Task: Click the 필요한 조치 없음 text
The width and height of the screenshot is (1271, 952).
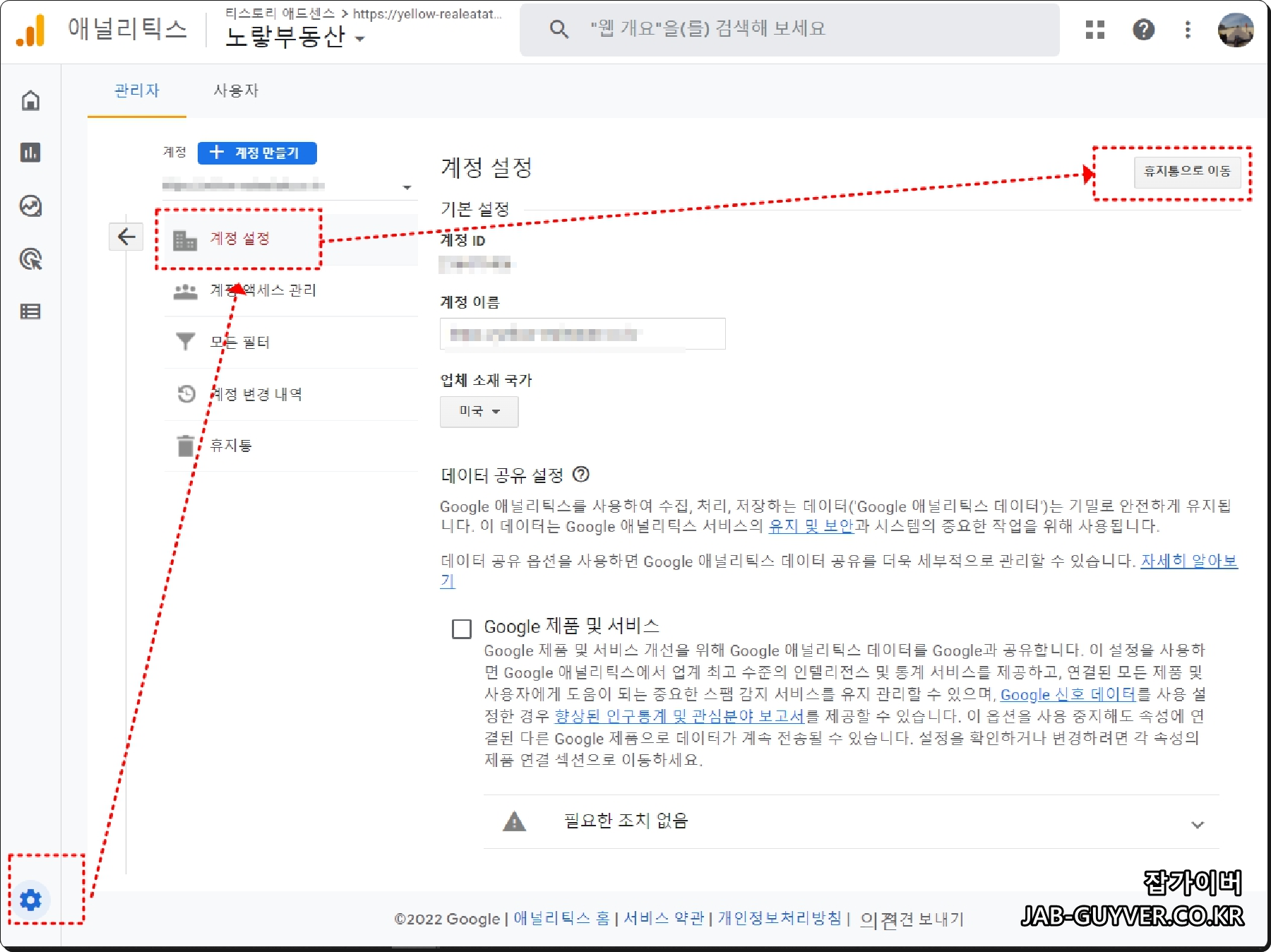Action: (x=626, y=821)
